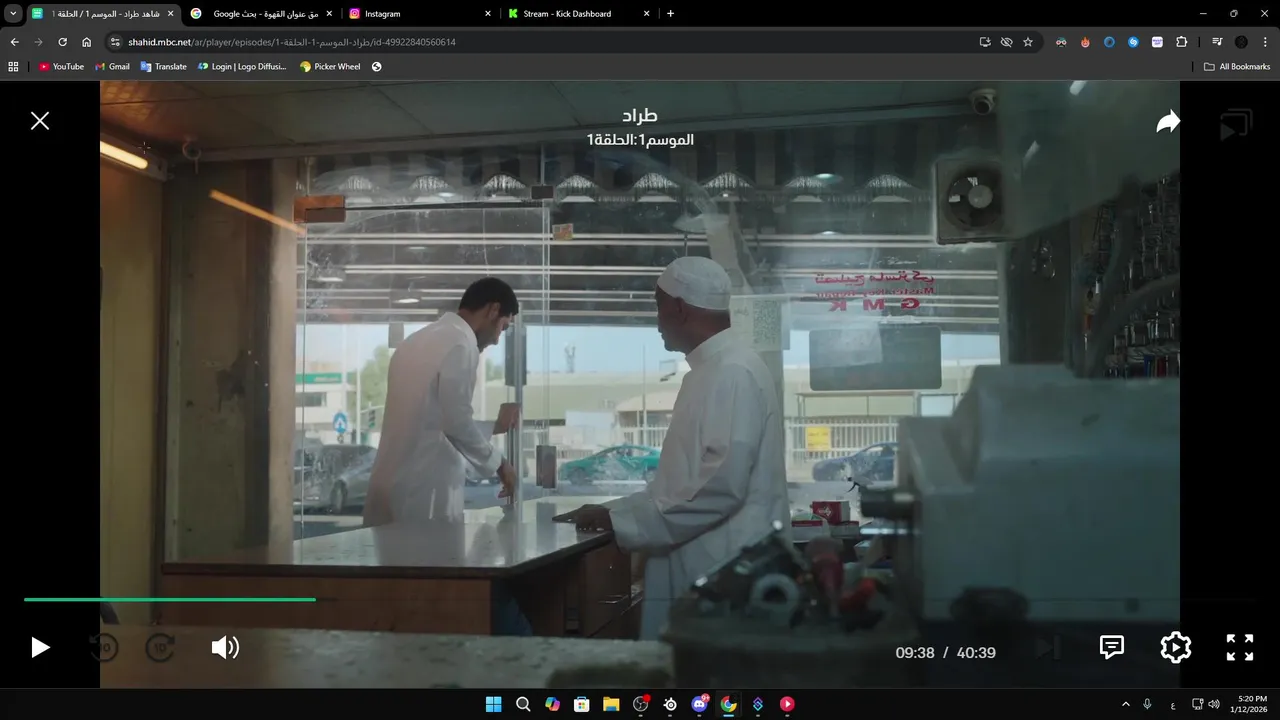Open the Shazam extension
This screenshot has height=720, width=1280.
point(1133,42)
